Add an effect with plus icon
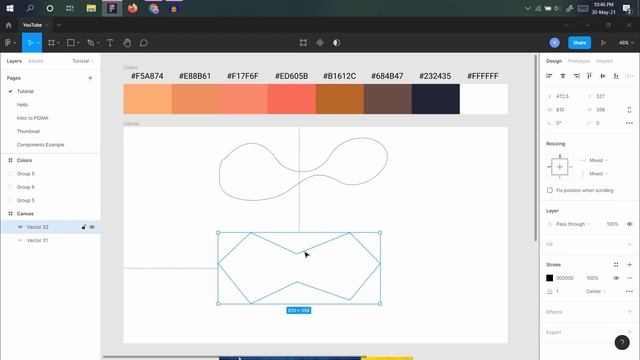Viewport: 640px width, 360px height. 629,312
